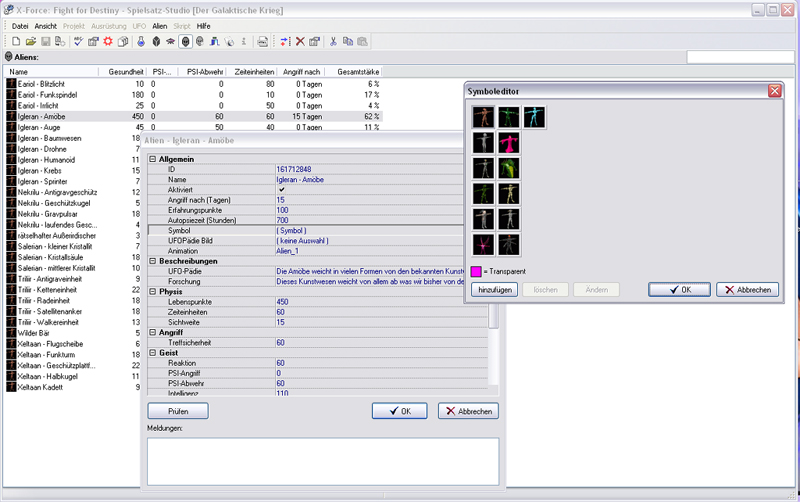Click OK in the Symboleditor dialog
This screenshot has height=502, width=800.
[679, 290]
